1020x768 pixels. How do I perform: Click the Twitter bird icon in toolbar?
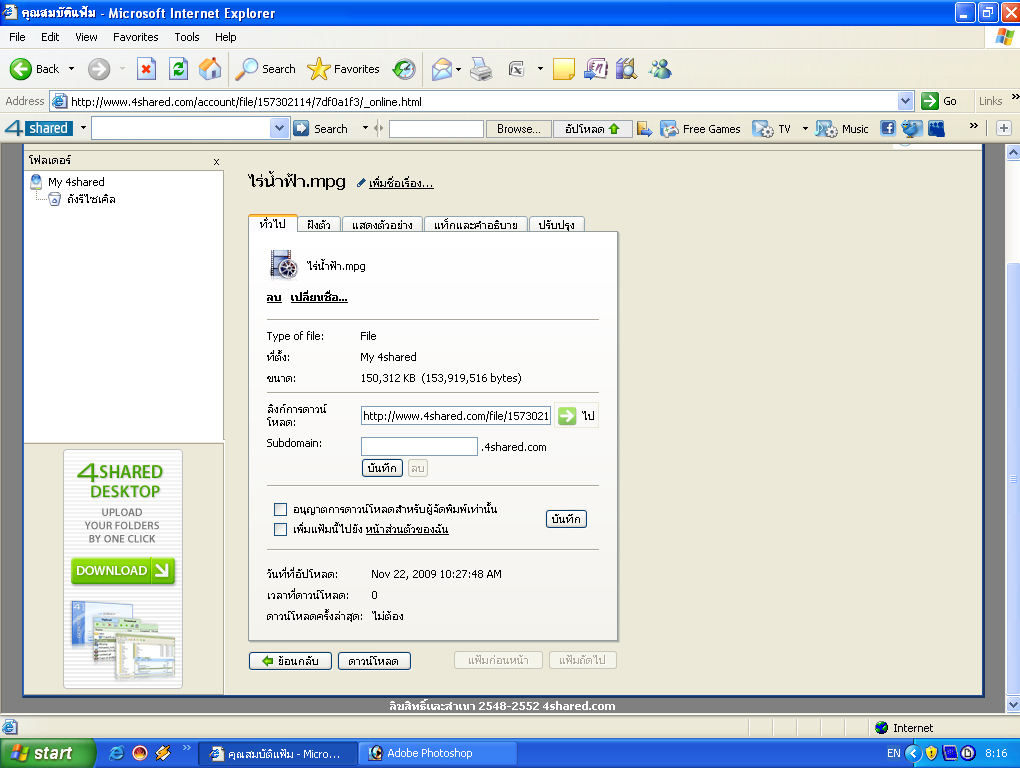coord(911,129)
